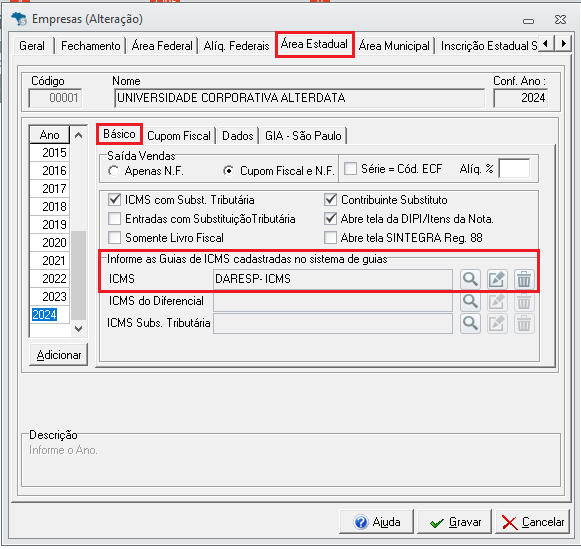This screenshot has height=549, width=581.
Task: Open the Cupom Fiscal sub-tab
Action: (179, 136)
